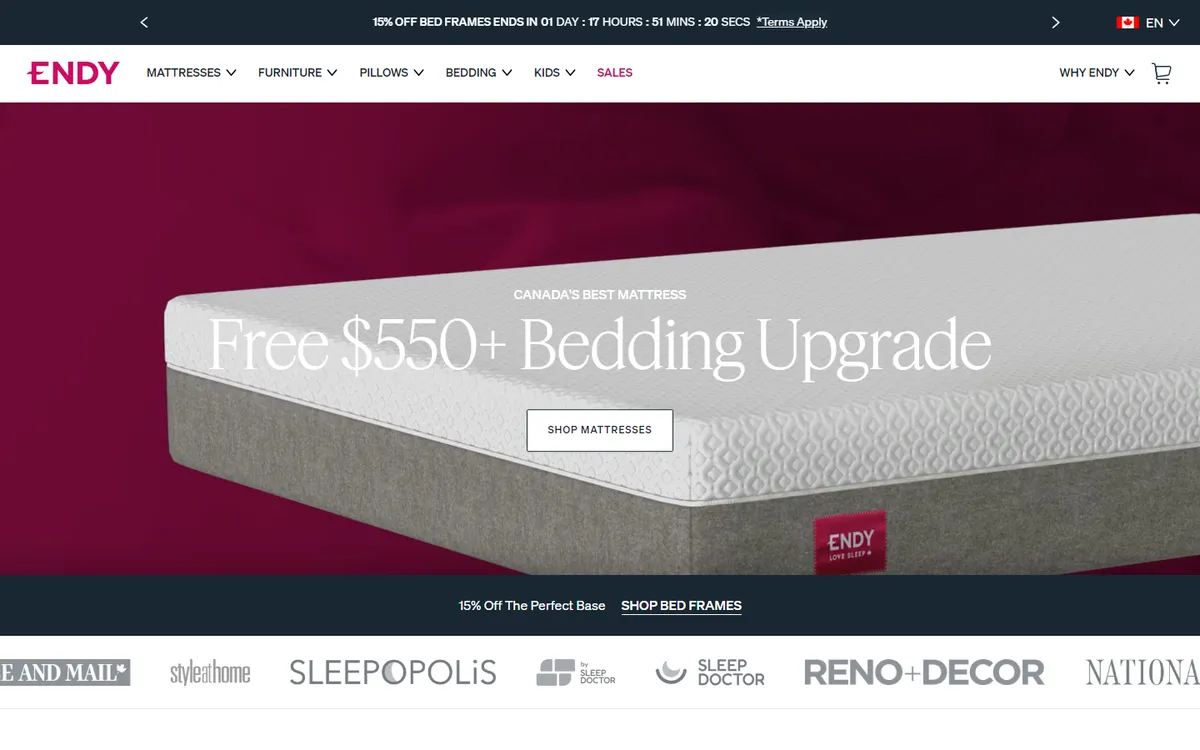Open the Reno+Decor press logo
This screenshot has width=1200, height=750.
click(924, 672)
